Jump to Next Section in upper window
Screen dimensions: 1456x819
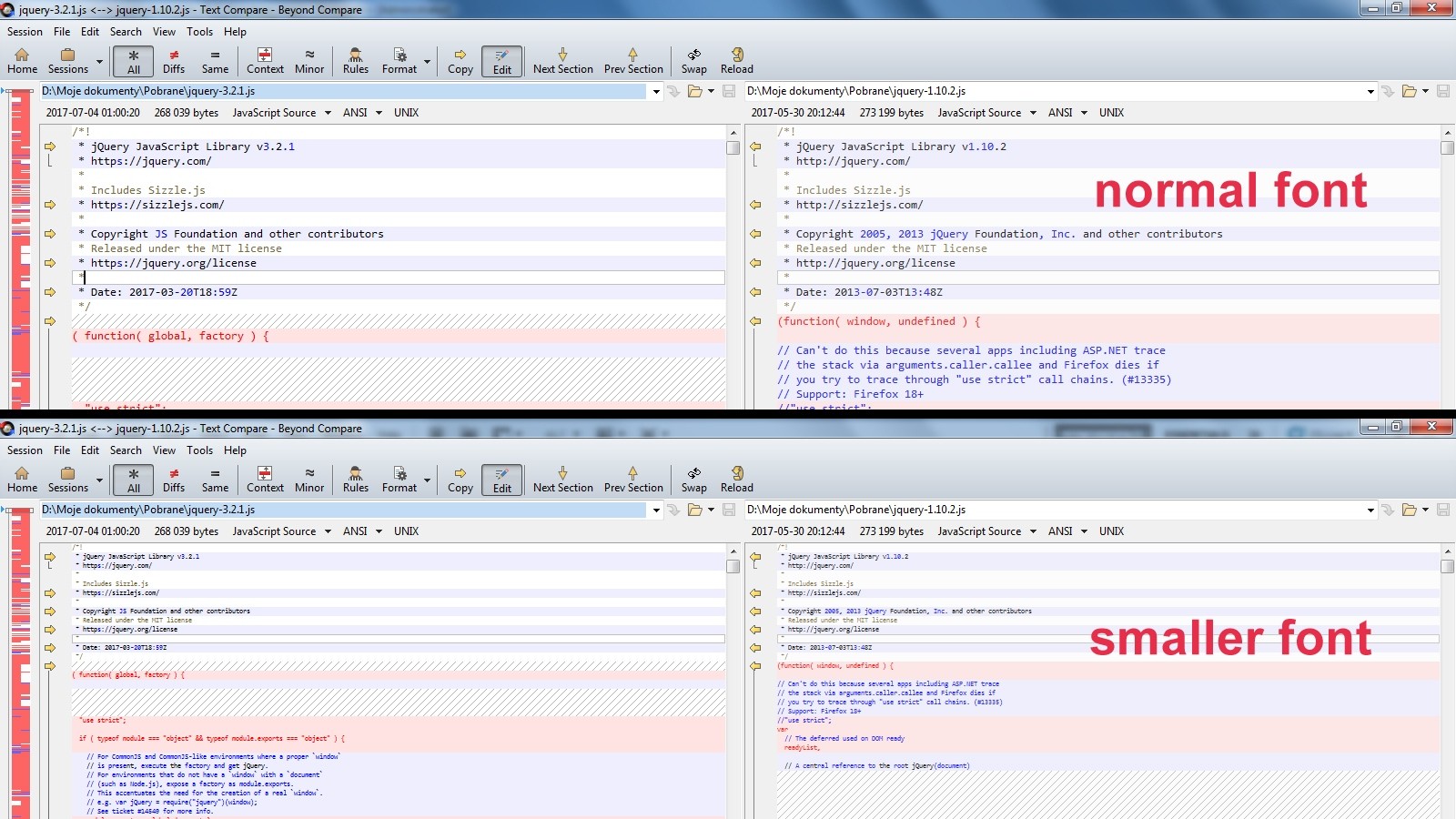pyautogui.click(x=562, y=61)
